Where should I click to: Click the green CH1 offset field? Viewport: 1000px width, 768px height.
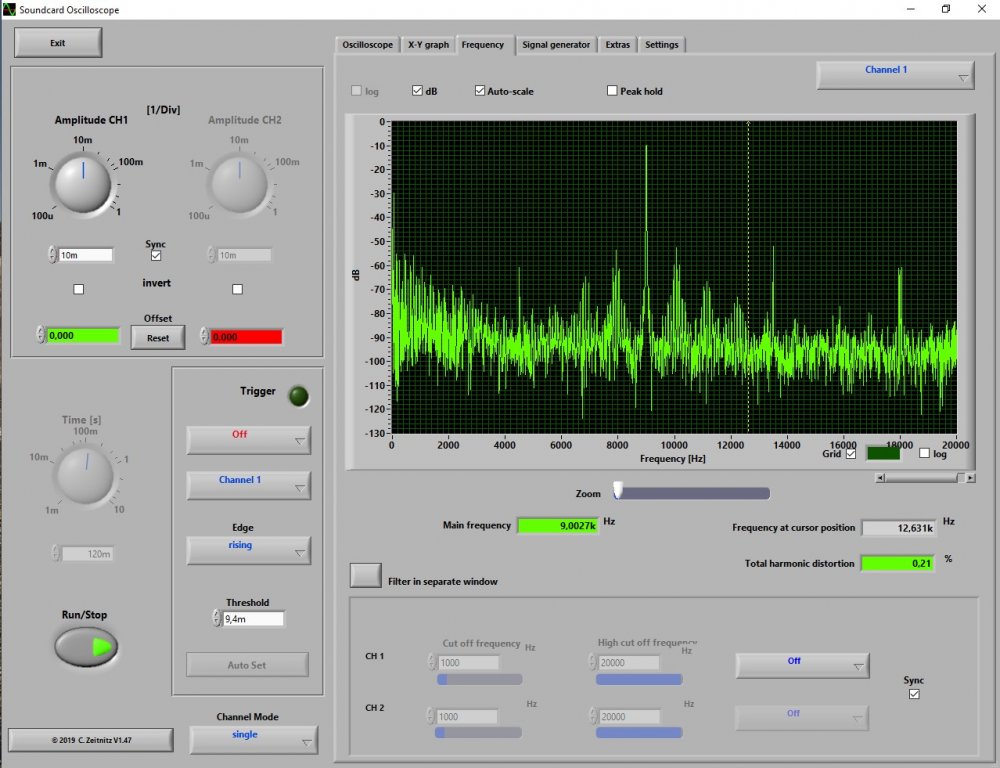(83, 336)
